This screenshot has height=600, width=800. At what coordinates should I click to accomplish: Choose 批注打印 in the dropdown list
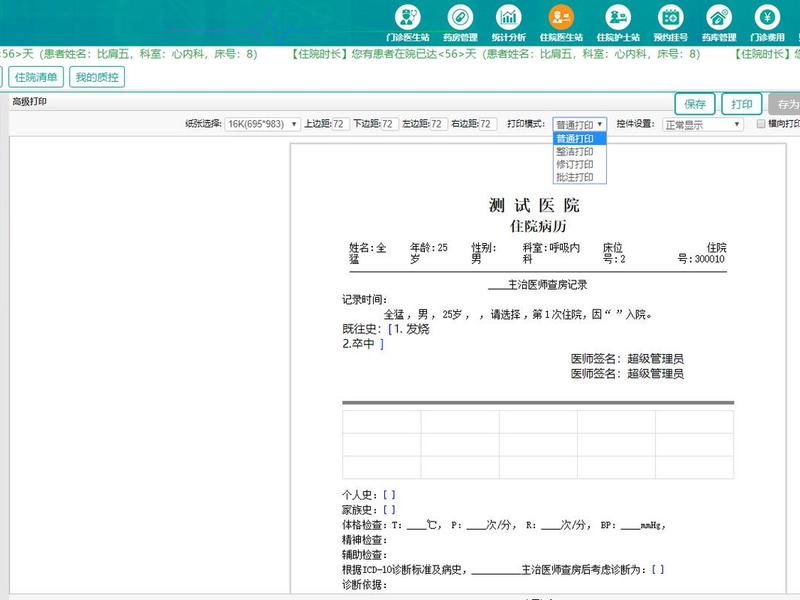pyautogui.click(x=580, y=177)
